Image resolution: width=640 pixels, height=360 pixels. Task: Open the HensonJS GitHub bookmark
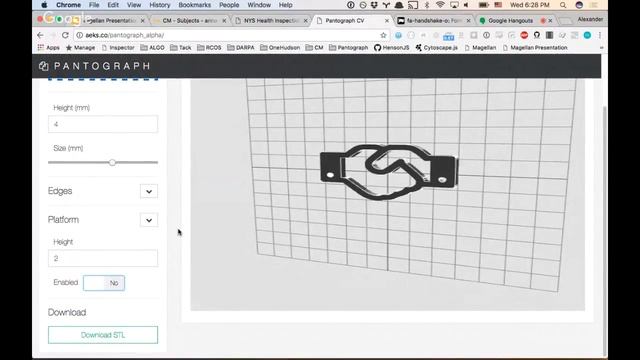391,48
